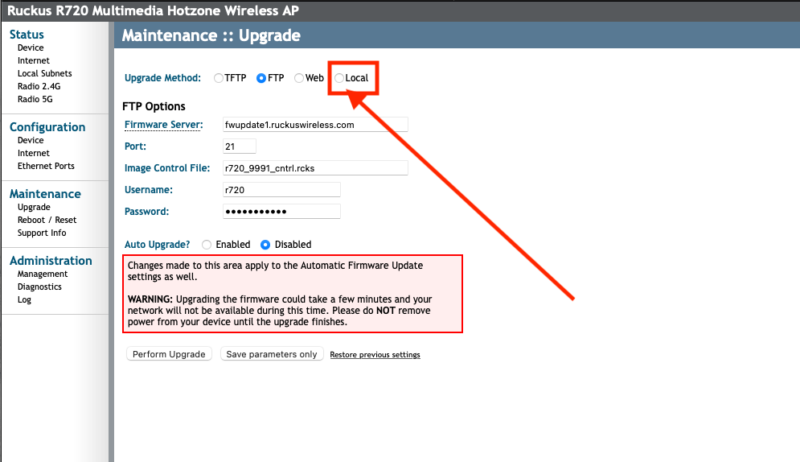Open the Reboot / Reset maintenance page
The height and width of the screenshot is (462, 800).
(47, 220)
